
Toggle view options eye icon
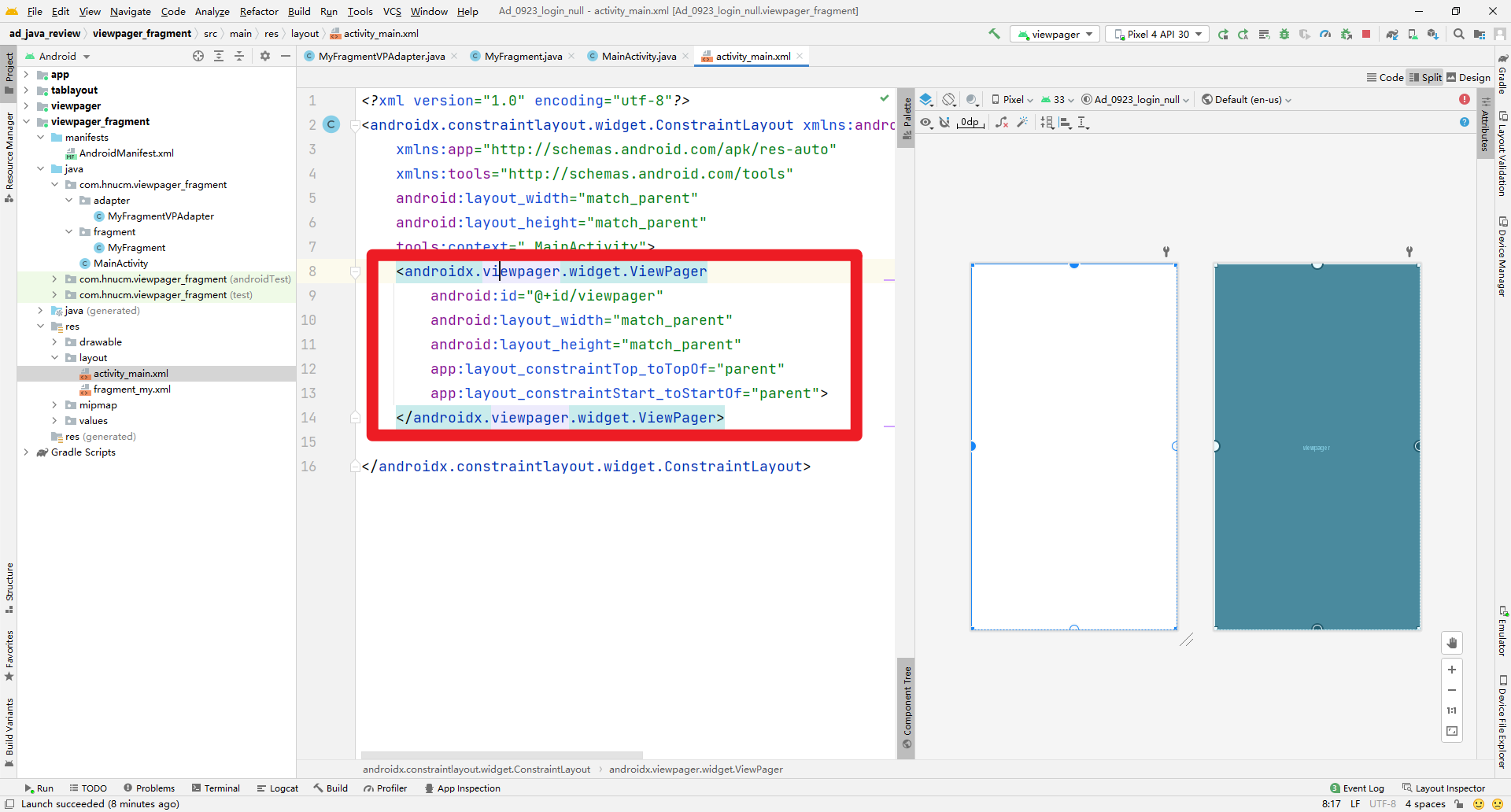[x=927, y=122]
